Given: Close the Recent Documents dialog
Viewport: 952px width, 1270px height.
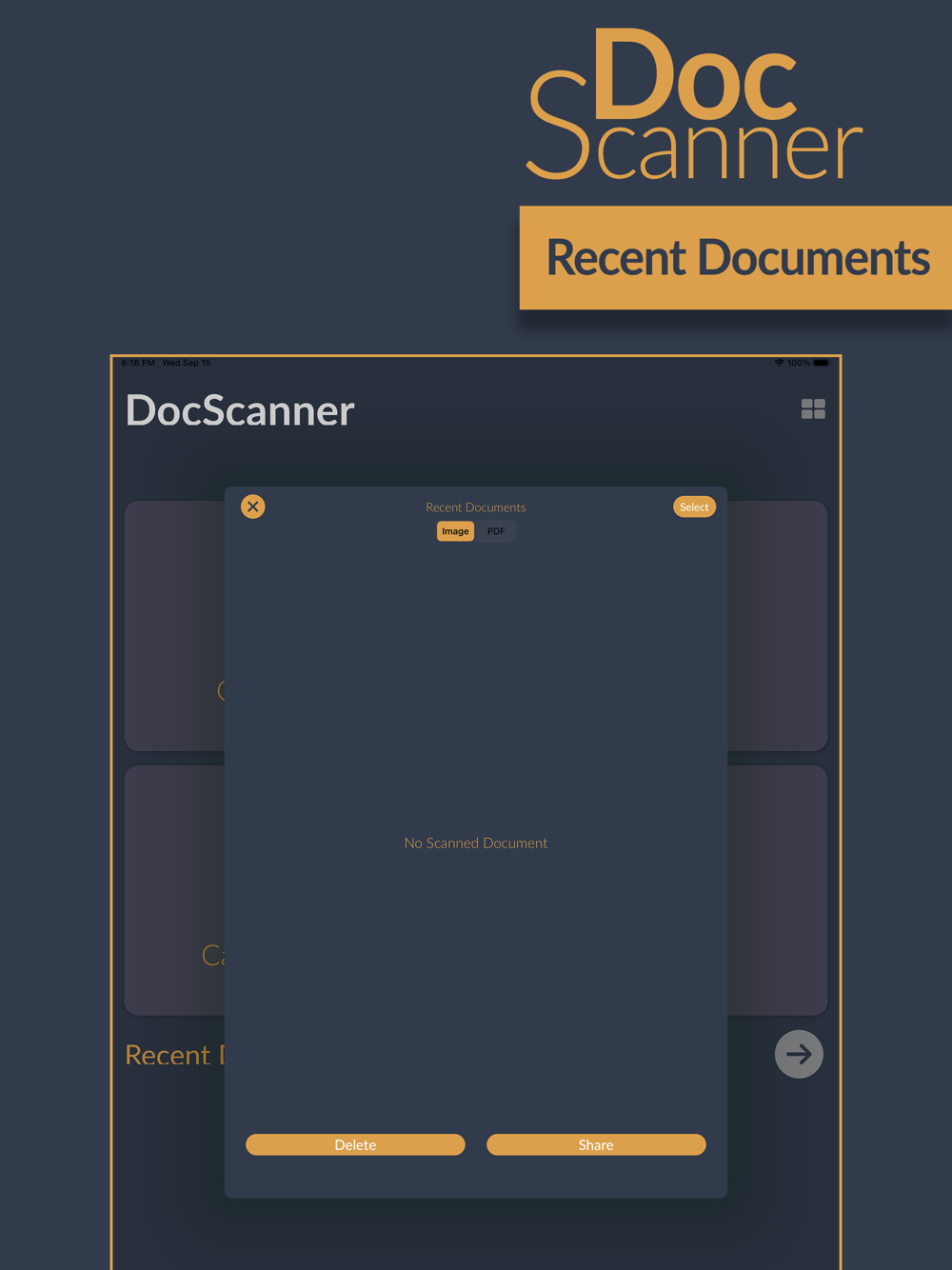Looking at the screenshot, I should tap(253, 506).
